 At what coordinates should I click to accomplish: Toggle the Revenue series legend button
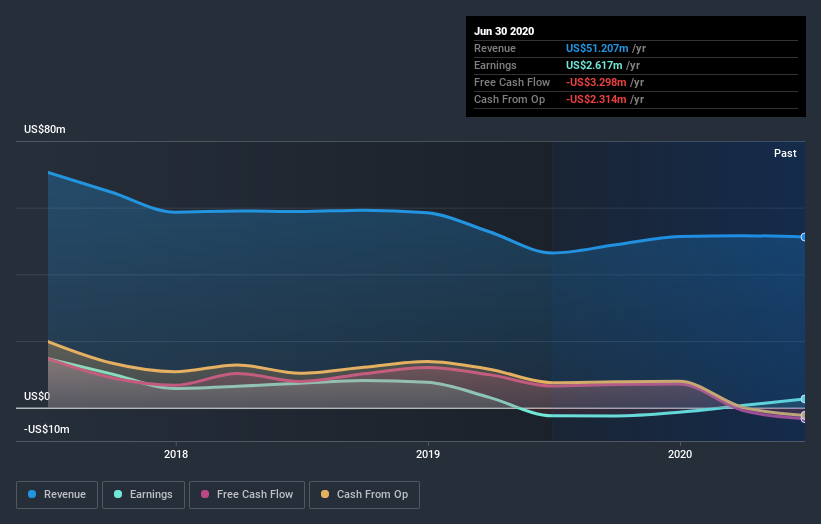pyautogui.click(x=57, y=495)
